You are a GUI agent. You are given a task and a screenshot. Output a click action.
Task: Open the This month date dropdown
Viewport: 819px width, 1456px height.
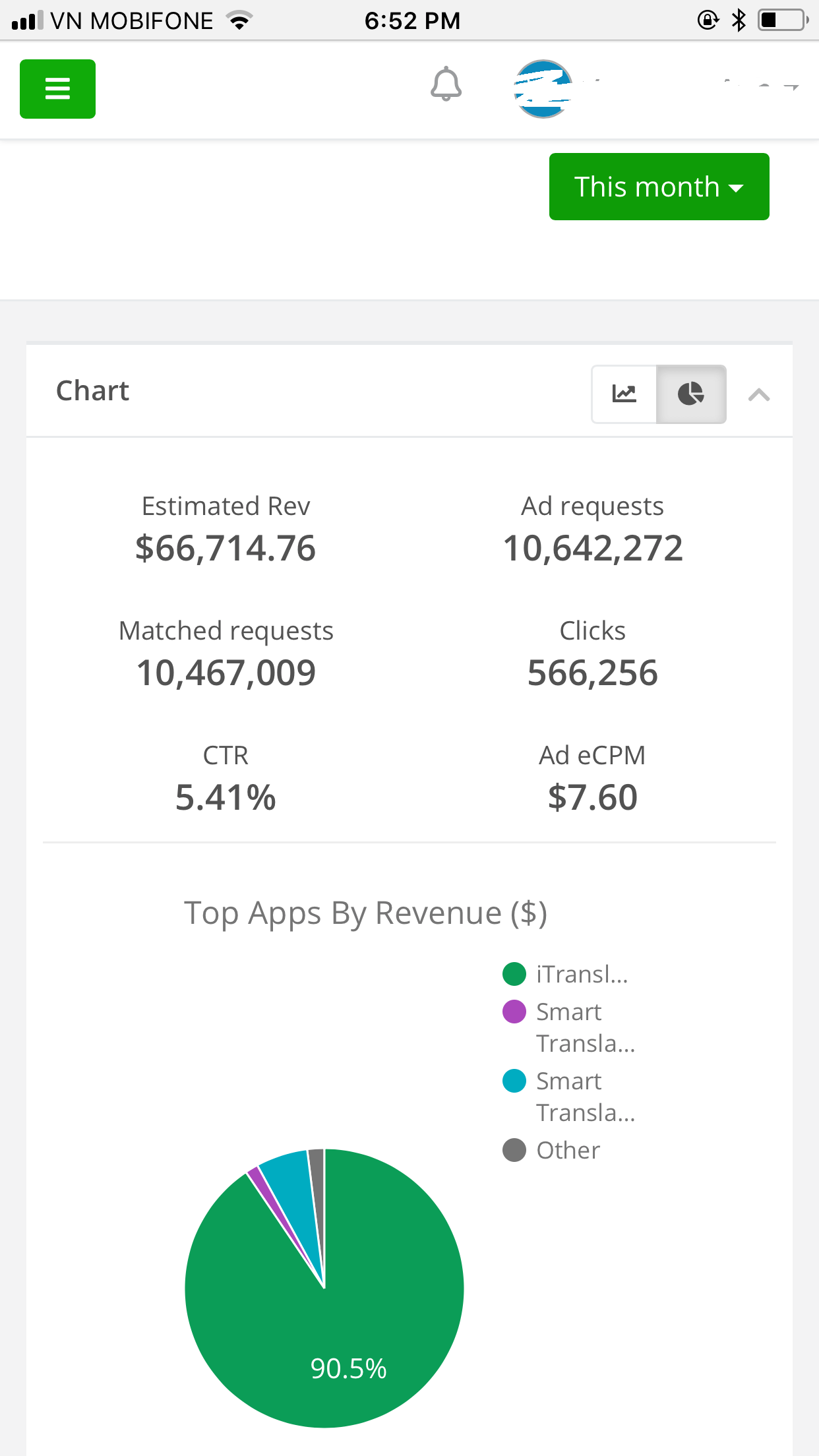pos(659,187)
